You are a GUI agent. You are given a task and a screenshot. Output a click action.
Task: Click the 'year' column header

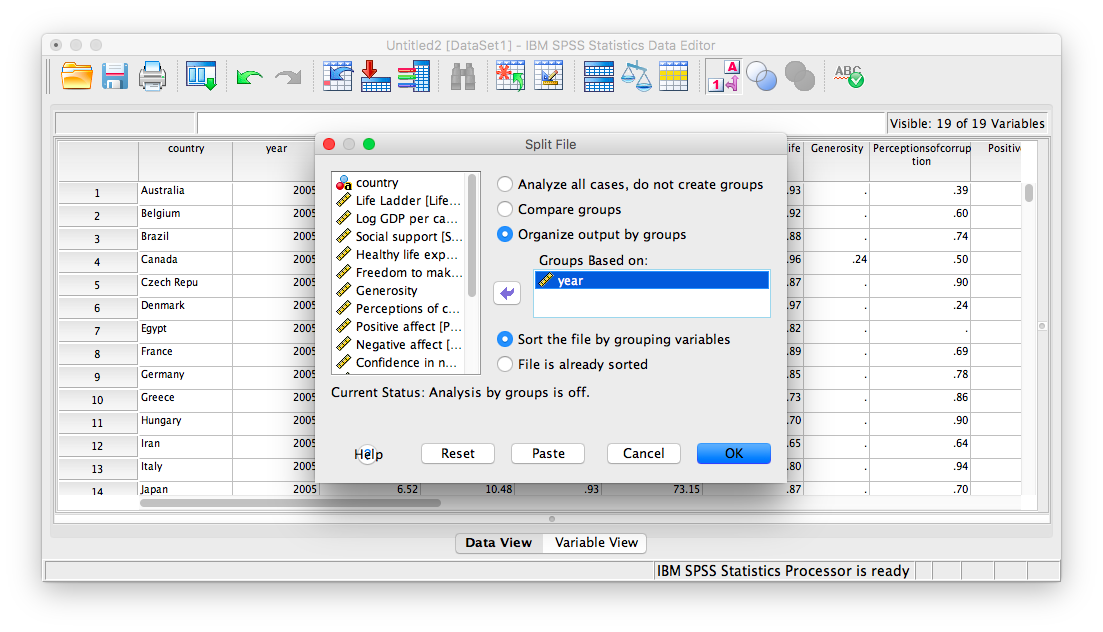pyautogui.click(x=276, y=160)
